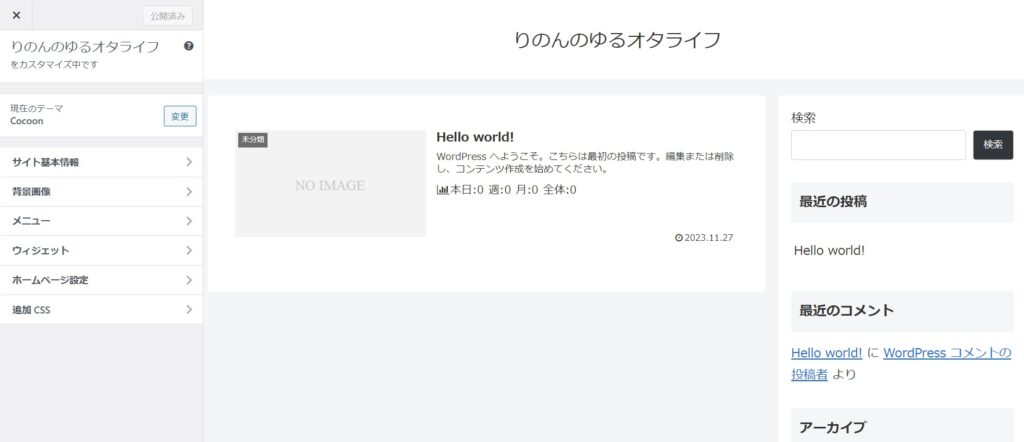This screenshot has width=1024, height=442.
Task: Expand chevron beside メニュー
Action: click(189, 221)
